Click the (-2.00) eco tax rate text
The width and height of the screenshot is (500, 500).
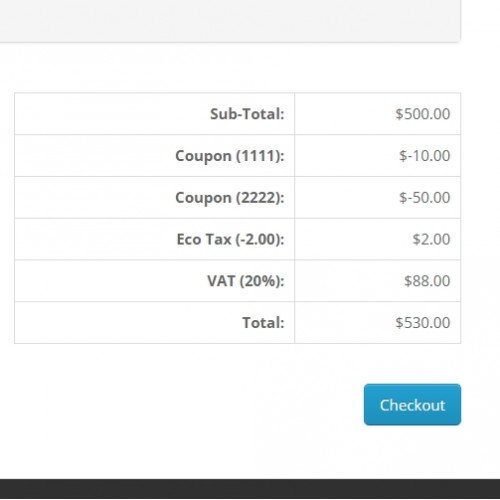click(x=260, y=239)
